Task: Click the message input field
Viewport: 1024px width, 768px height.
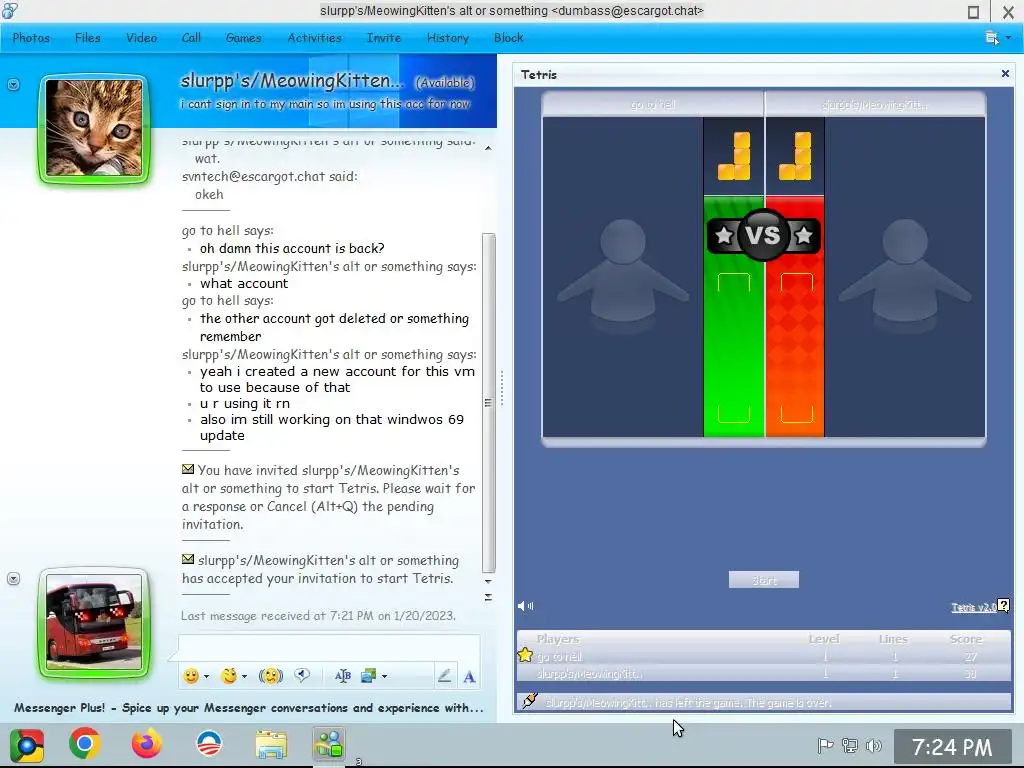Action: click(x=329, y=647)
